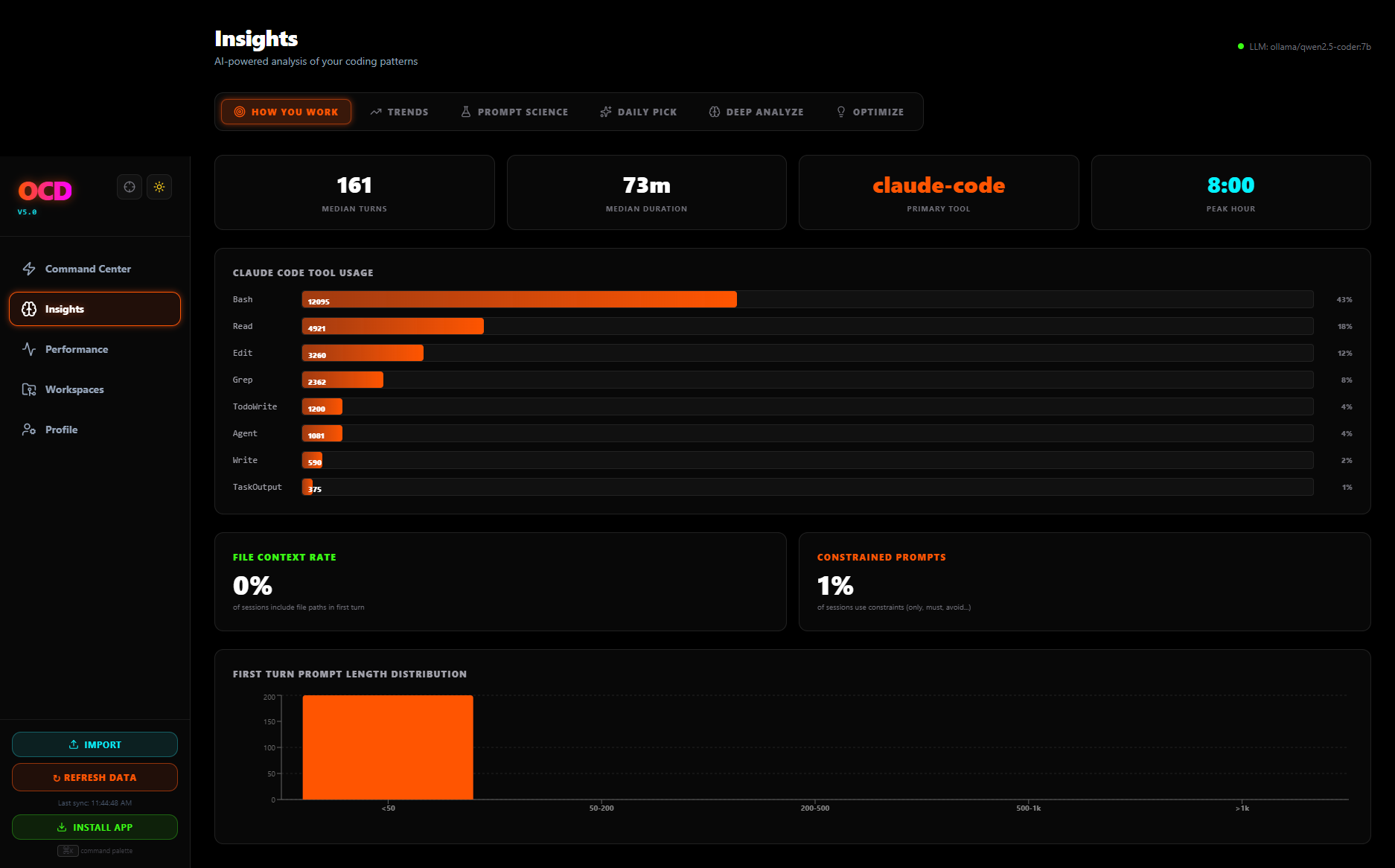Viewport: 1395px width, 868px height.
Task: Click the green LLM status dot
Action: 1241,46
